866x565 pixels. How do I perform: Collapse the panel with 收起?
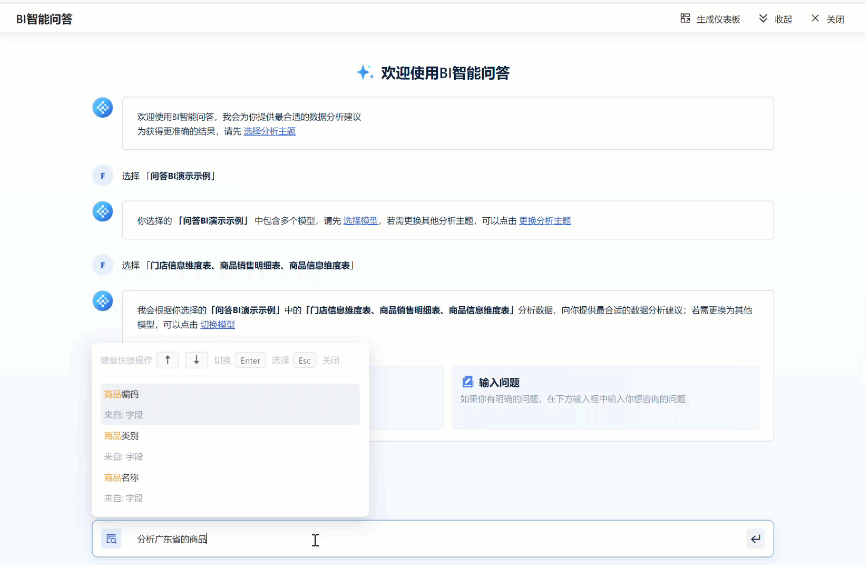775,19
